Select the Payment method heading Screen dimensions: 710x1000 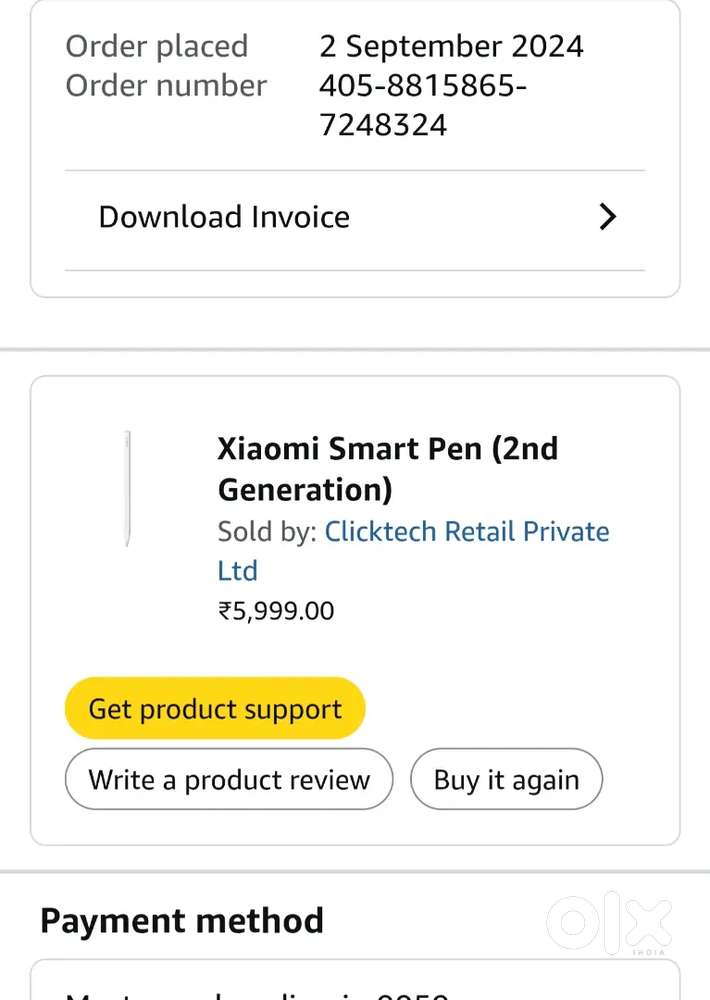pos(182,921)
